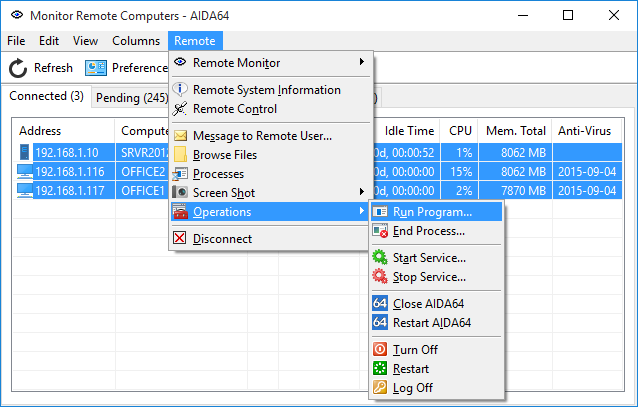The width and height of the screenshot is (638, 407).
Task: Click the Turn Off power icon
Action: tap(380, 350)
